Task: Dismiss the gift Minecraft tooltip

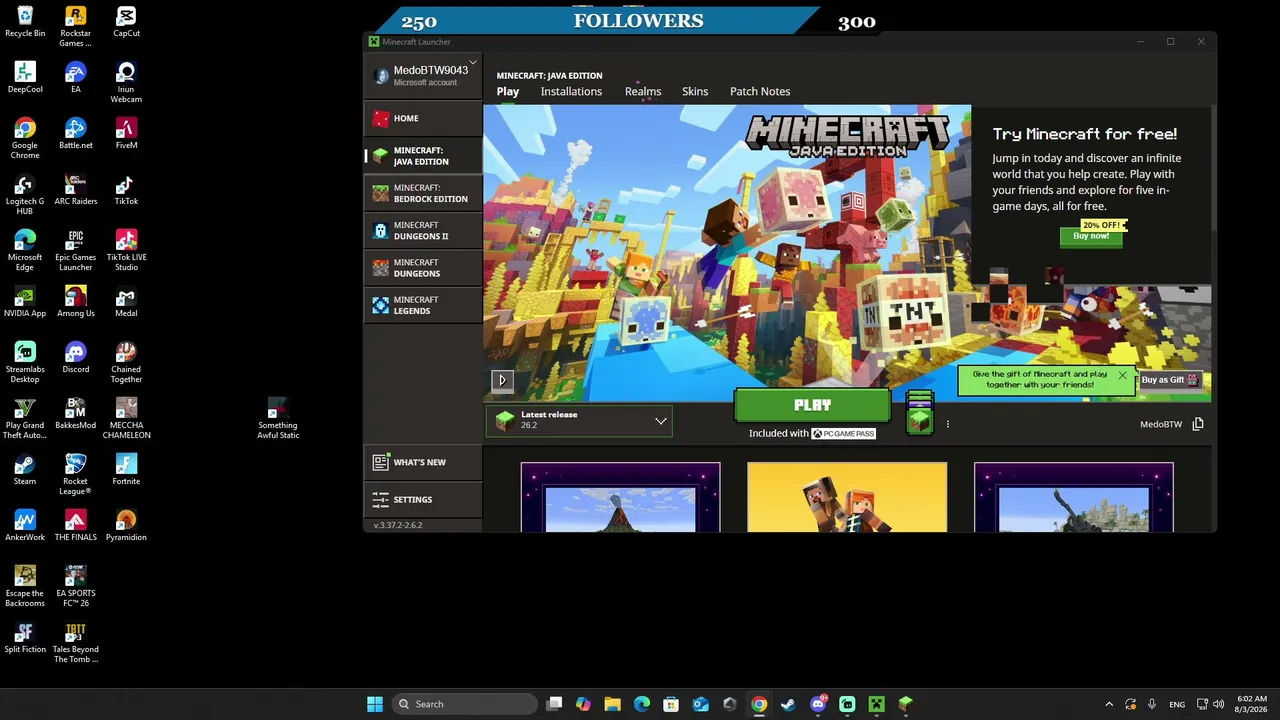Action: tap(1122, 376)
